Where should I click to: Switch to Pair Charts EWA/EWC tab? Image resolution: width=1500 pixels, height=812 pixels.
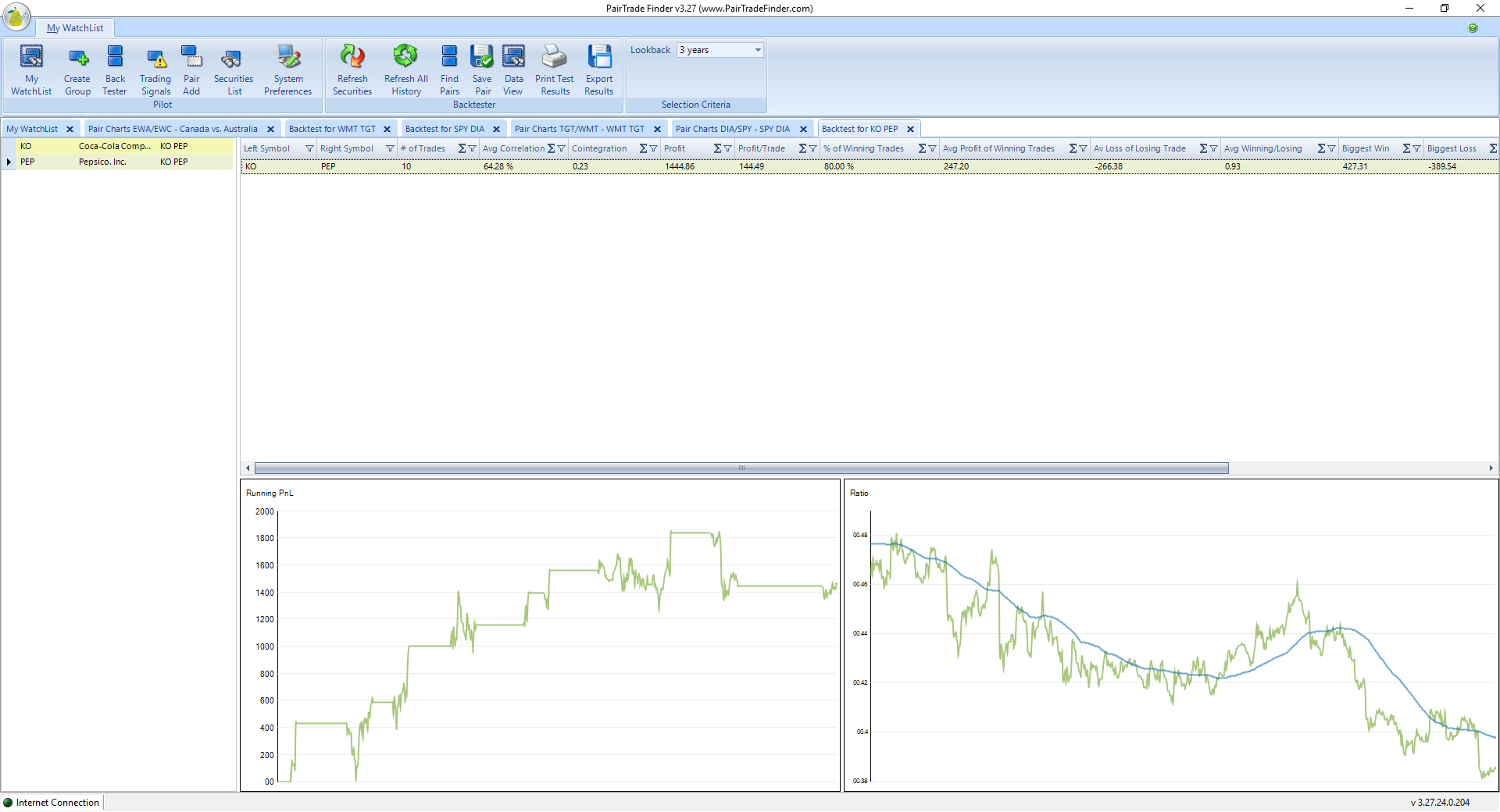[x=173, y=129]
